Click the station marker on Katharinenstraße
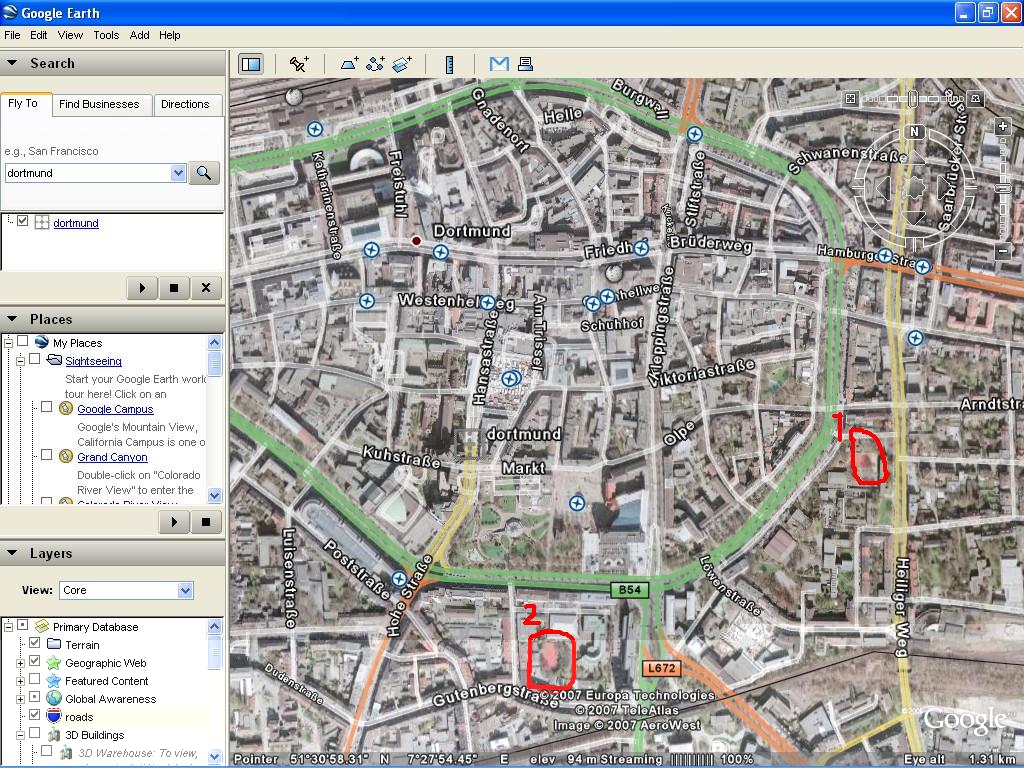The height and width of the screenshot is (768, 1024). pyautogui.click(x=315, y=129)
